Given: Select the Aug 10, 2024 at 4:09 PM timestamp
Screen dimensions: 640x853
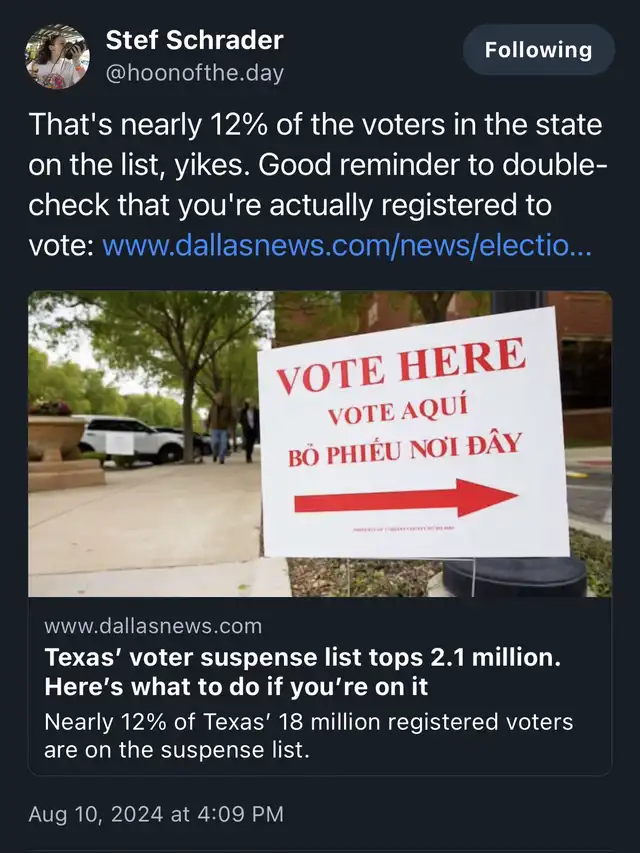Looking at the screenshot, I should [156, 814].
